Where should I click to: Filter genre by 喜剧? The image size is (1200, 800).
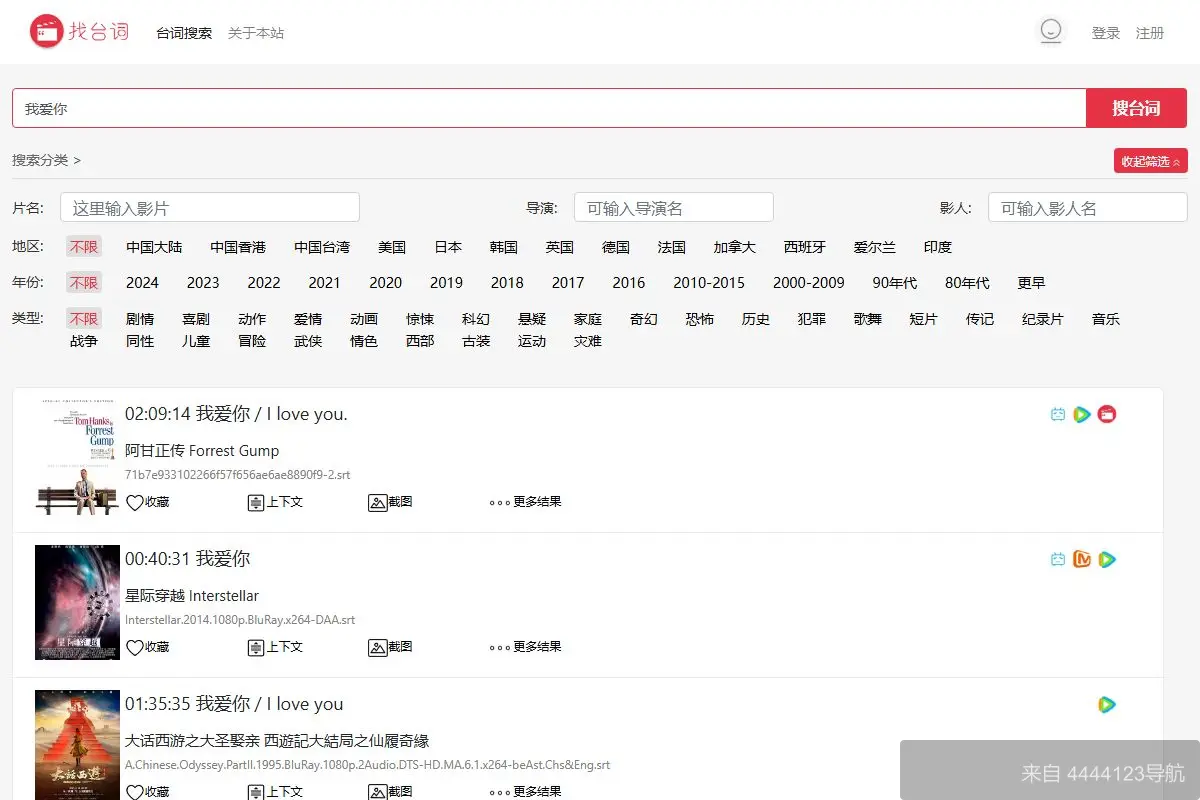(x=196, y=319)
